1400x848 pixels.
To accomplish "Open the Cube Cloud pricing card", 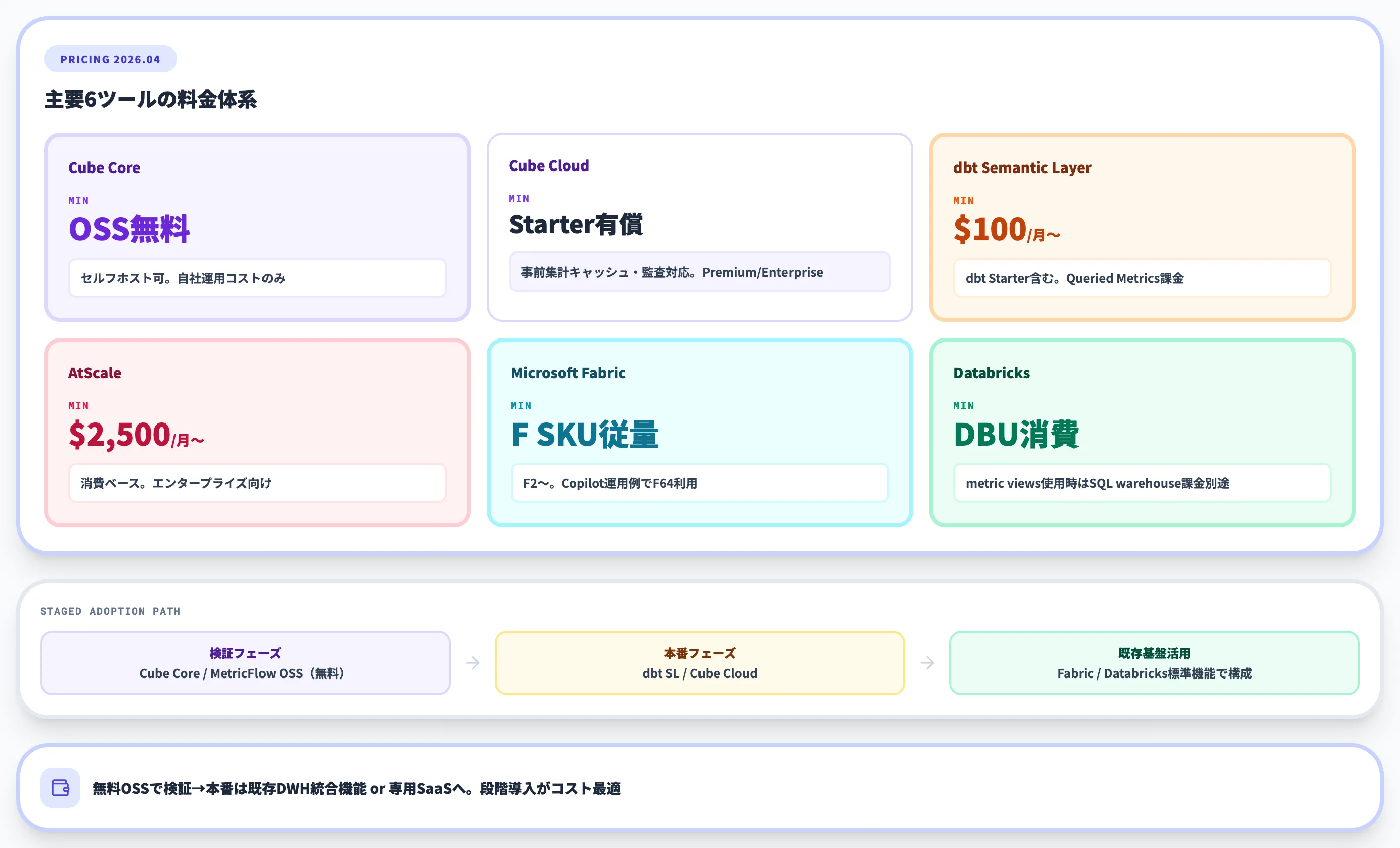I will pos(700,226).
